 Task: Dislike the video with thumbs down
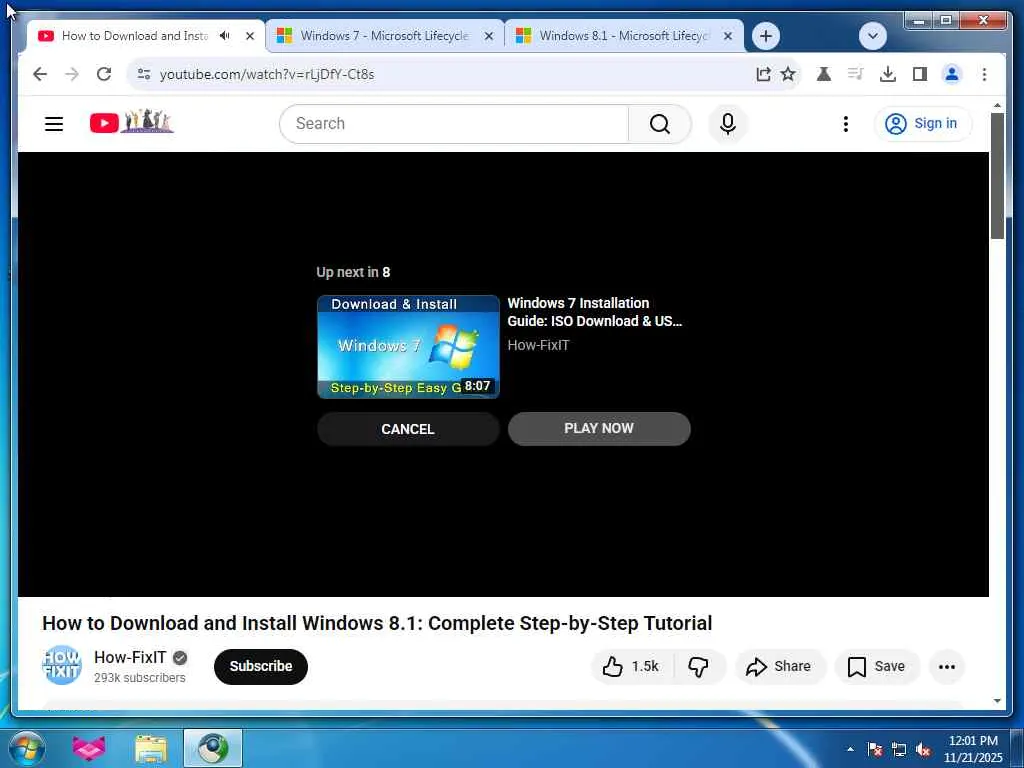[x=699, y=666]
